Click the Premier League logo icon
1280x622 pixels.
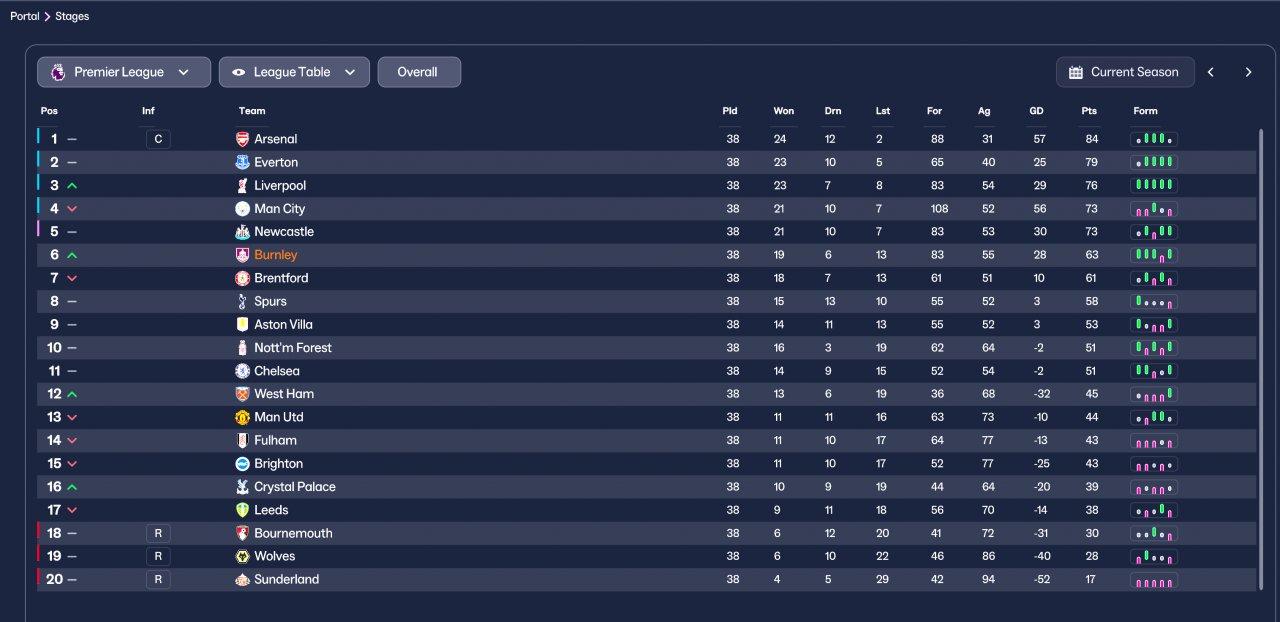point(58,72)
